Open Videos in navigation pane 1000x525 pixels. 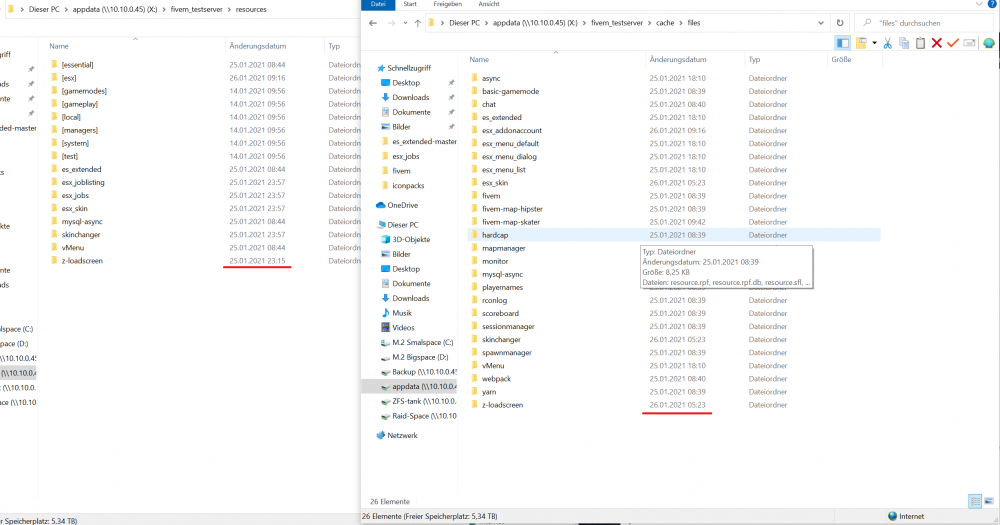[403, 327]
